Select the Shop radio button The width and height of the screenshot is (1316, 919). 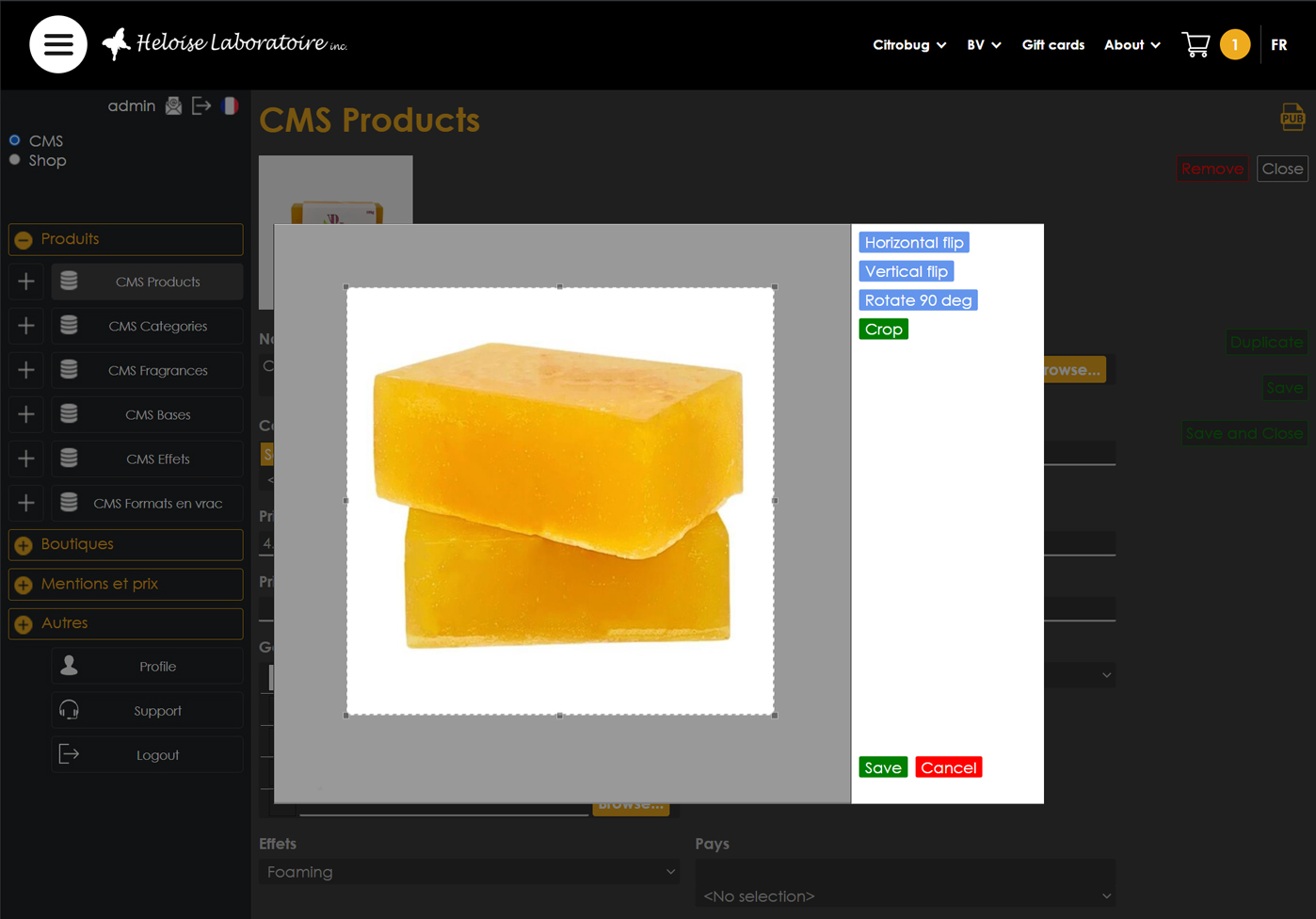tap(15, 160)
